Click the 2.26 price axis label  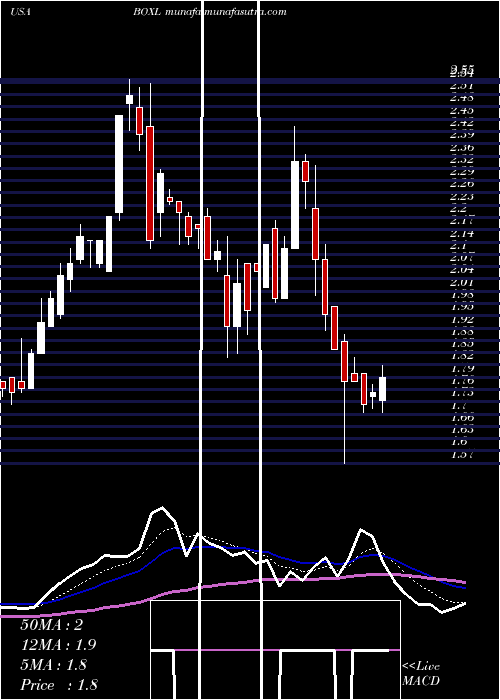point(462,183)
